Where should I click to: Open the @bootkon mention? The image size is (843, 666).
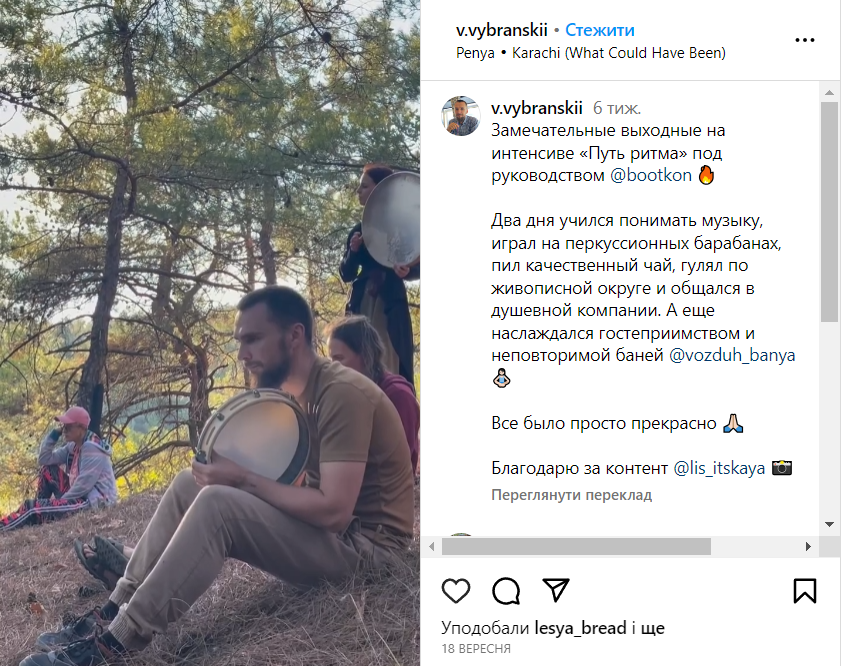[x=651, y=175]
